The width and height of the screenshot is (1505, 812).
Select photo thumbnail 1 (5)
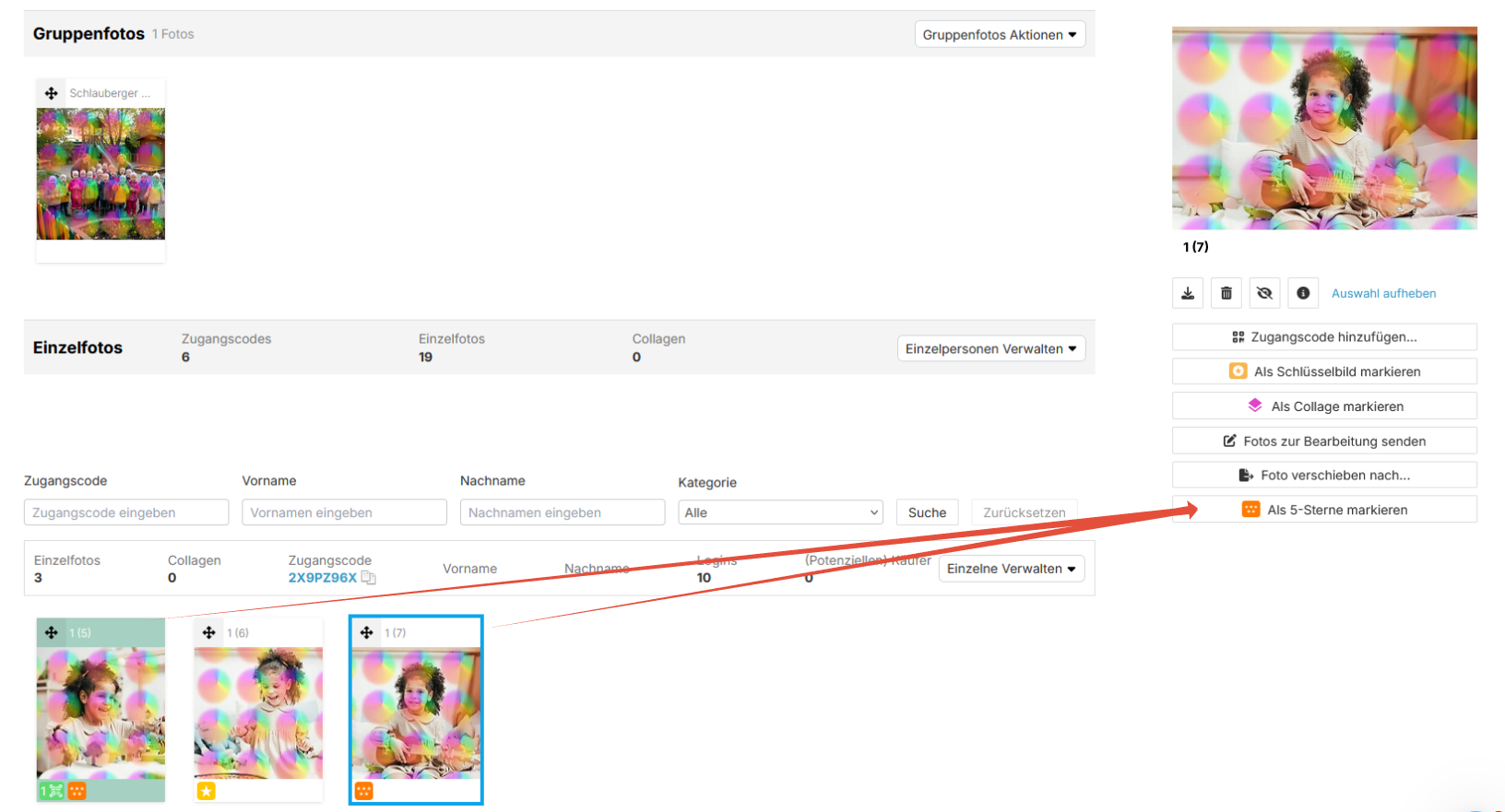(x=101, y=712)
